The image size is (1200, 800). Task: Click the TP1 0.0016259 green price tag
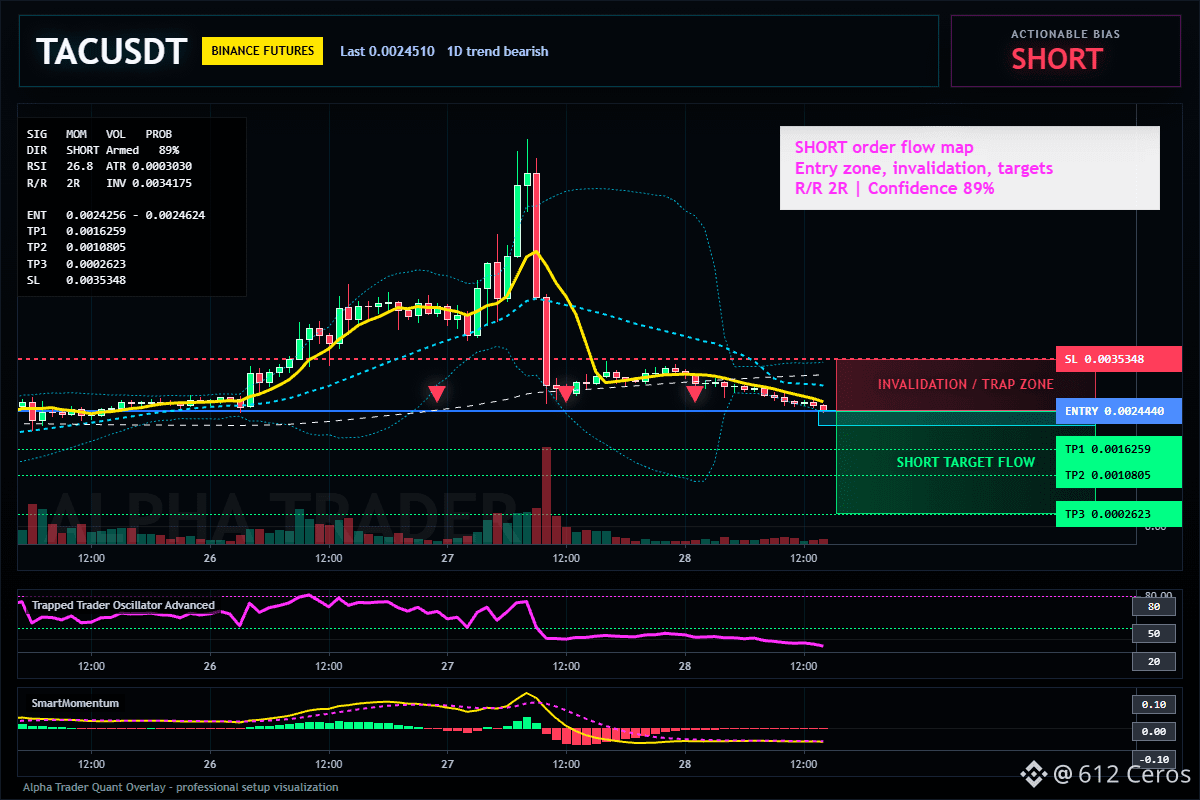pos(1118,450)
